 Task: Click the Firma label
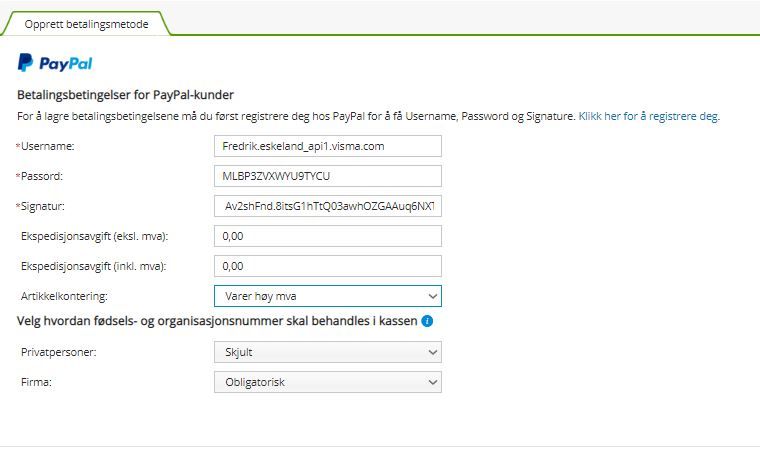(x=37, y=383)
